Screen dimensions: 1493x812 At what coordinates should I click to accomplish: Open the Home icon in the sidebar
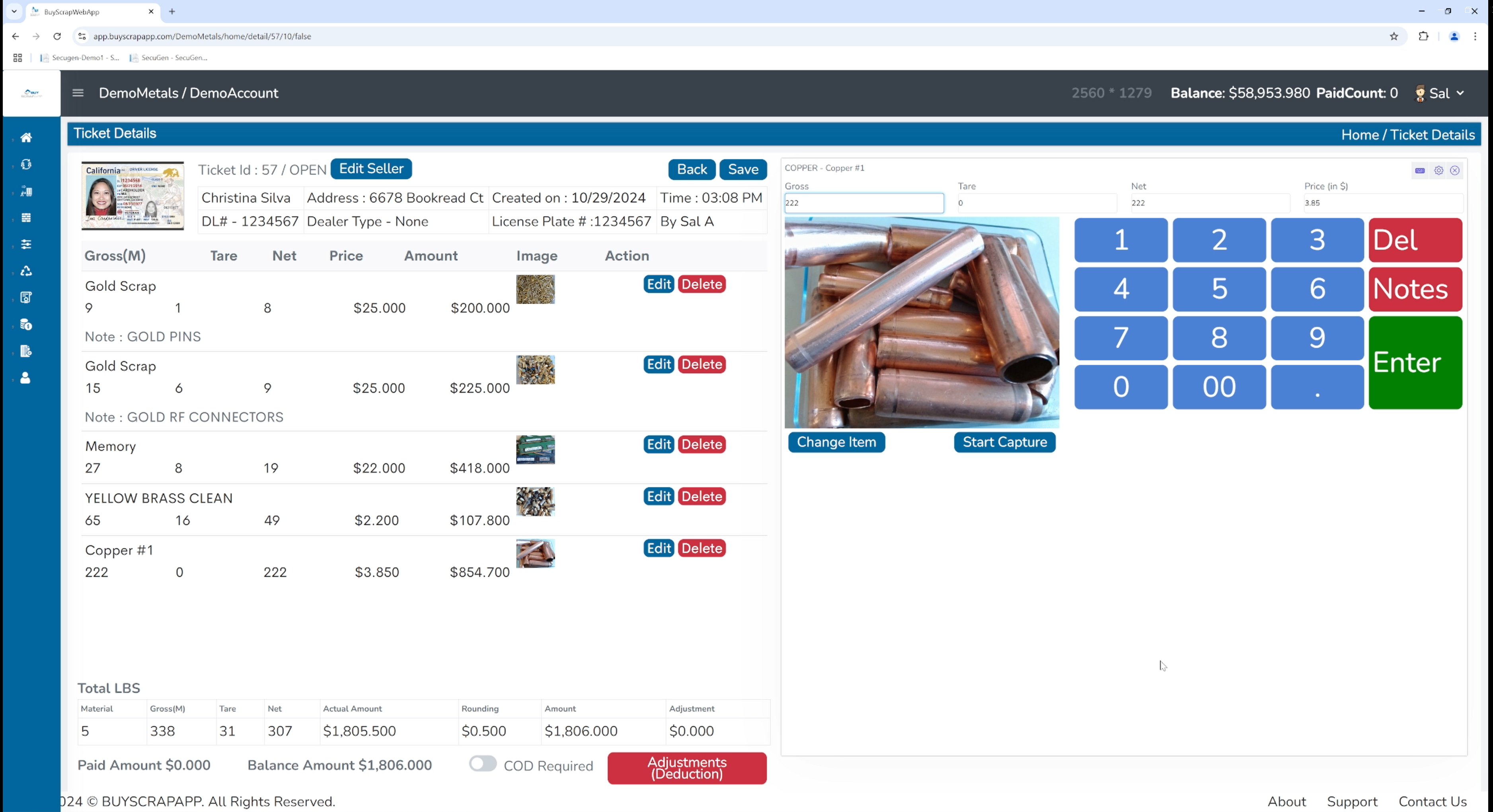26,137
